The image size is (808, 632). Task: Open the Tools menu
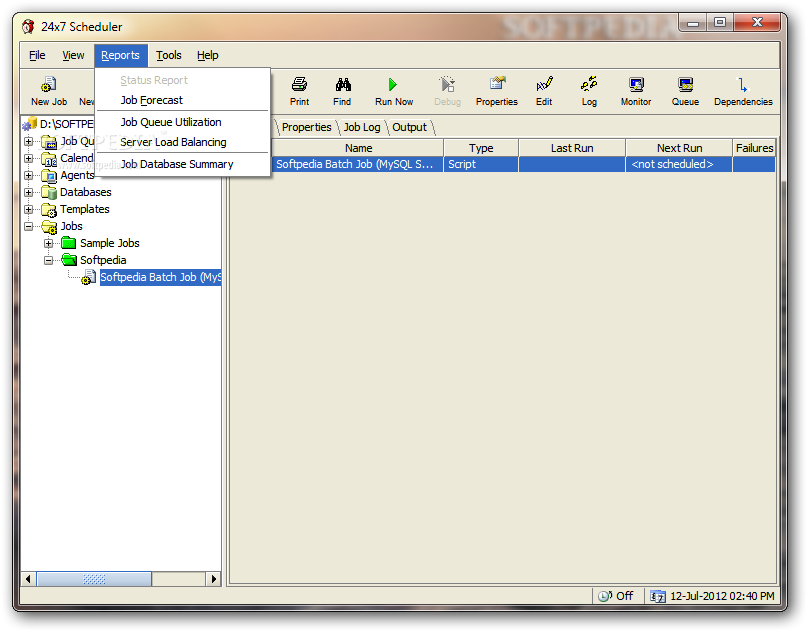[169, 55]
